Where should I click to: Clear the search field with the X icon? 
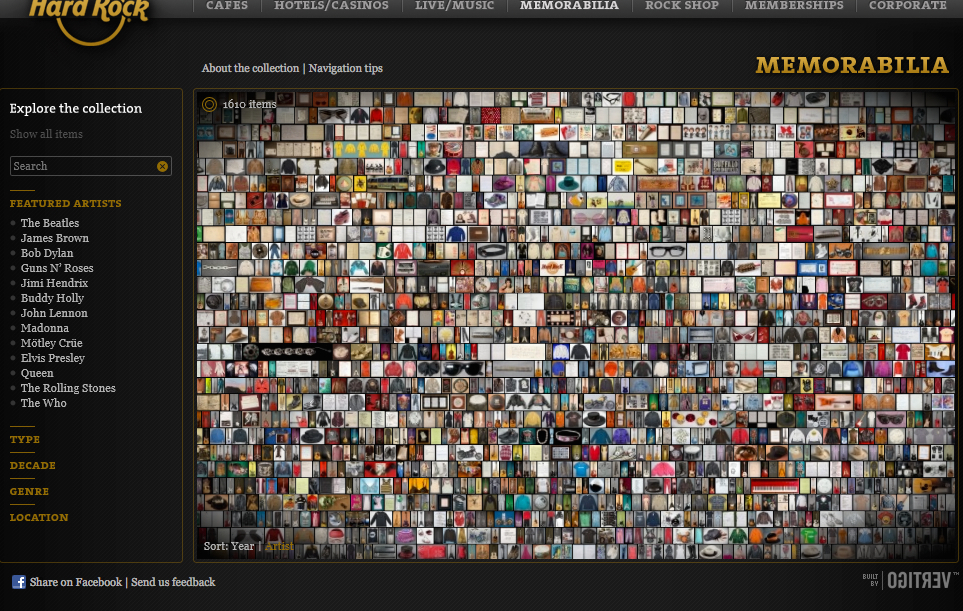pos(162,166)
